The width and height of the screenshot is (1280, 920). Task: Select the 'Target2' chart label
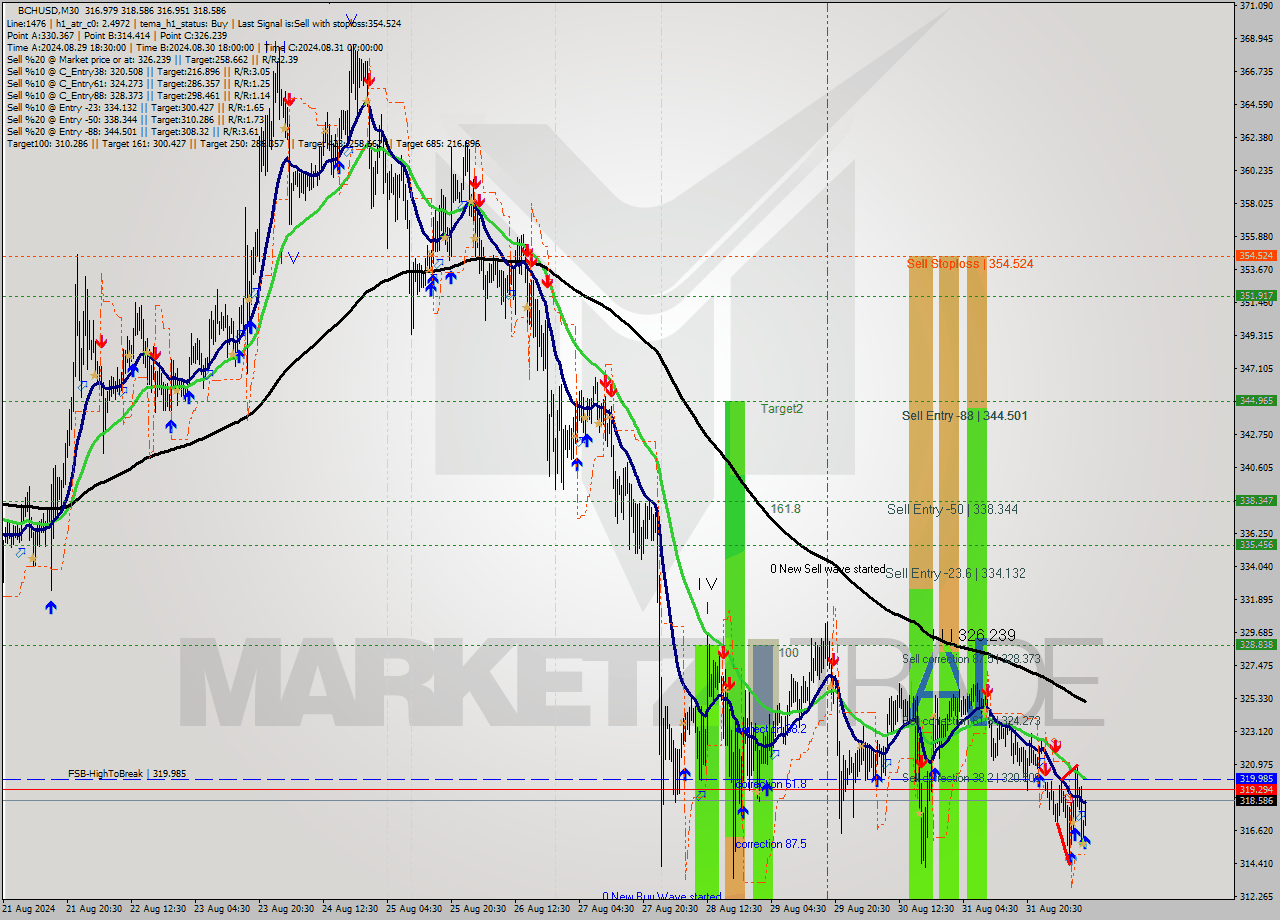(781, 409)
